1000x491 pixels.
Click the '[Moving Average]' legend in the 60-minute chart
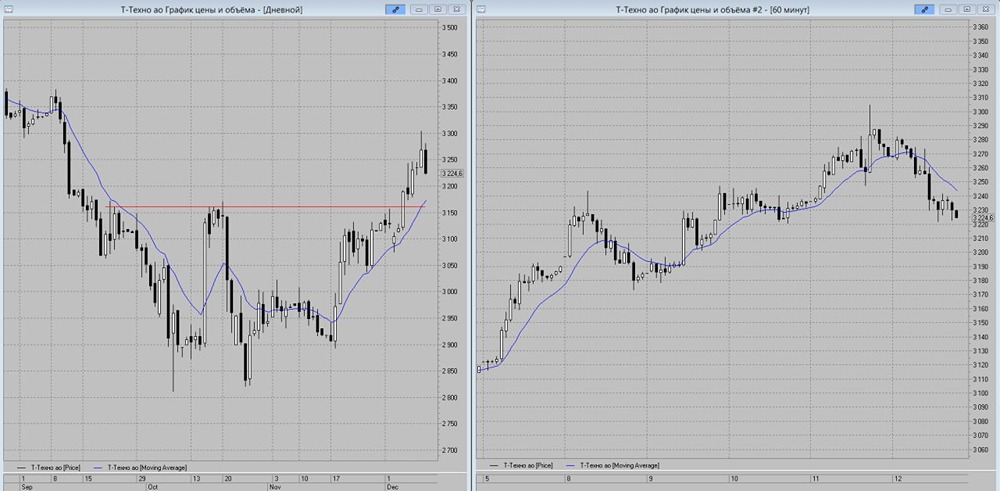(636, 466)
